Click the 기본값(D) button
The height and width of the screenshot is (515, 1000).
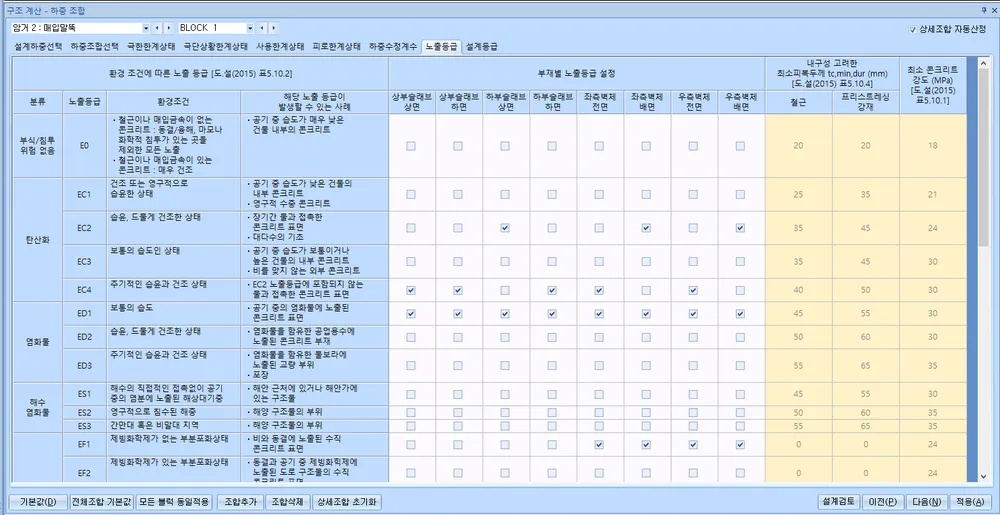tap(38, 502)
